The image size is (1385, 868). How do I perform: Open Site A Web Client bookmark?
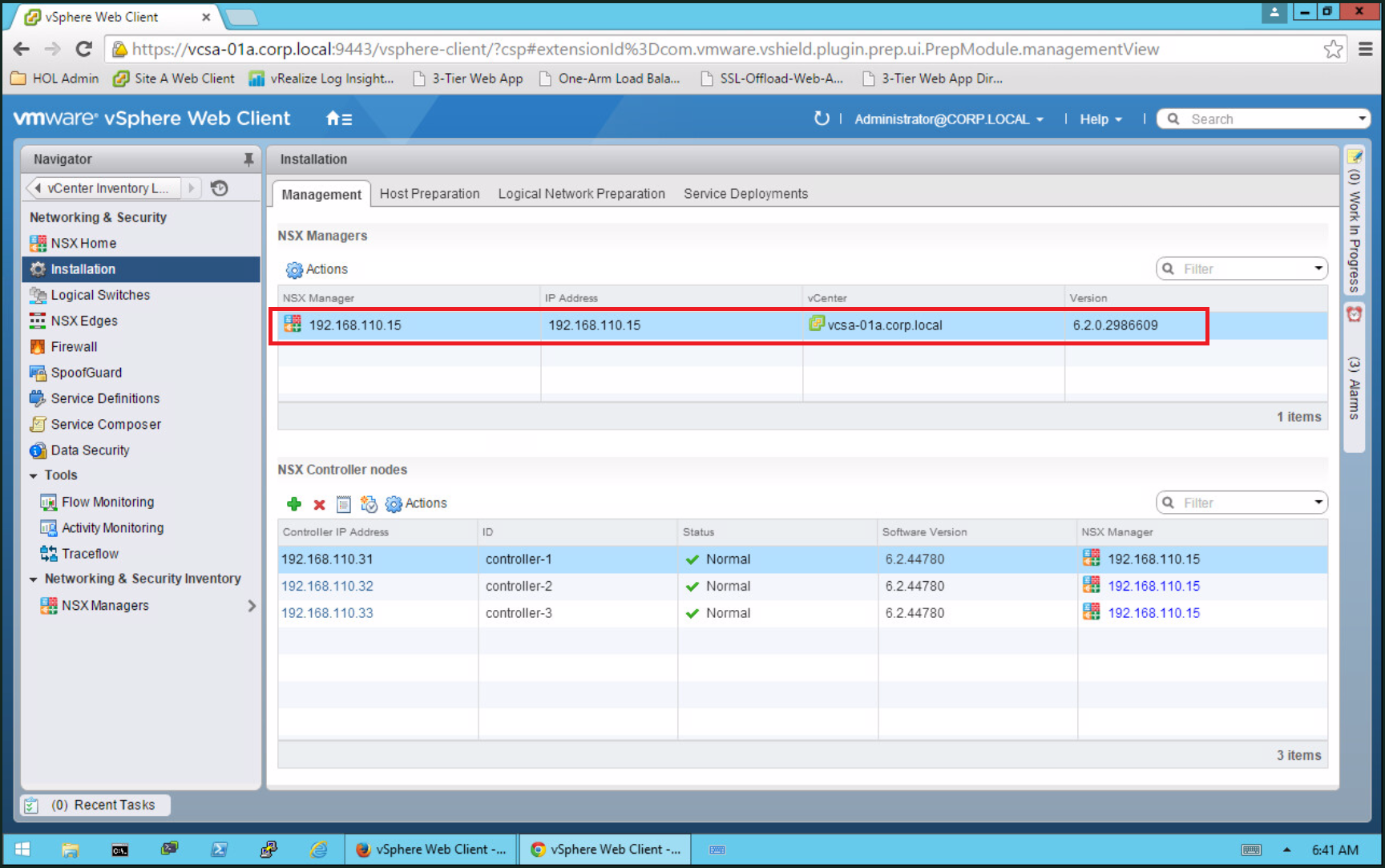pyautogui.click(x=174, y=79)
